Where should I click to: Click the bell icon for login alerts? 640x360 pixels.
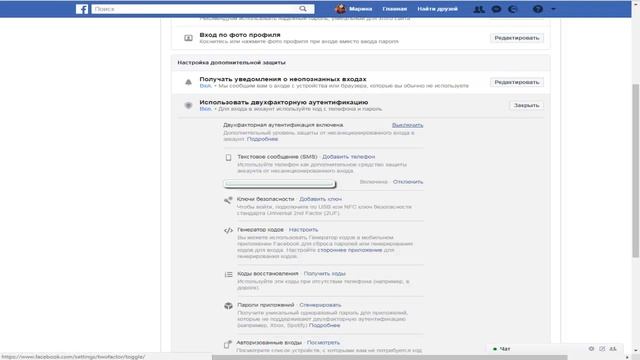188,82
